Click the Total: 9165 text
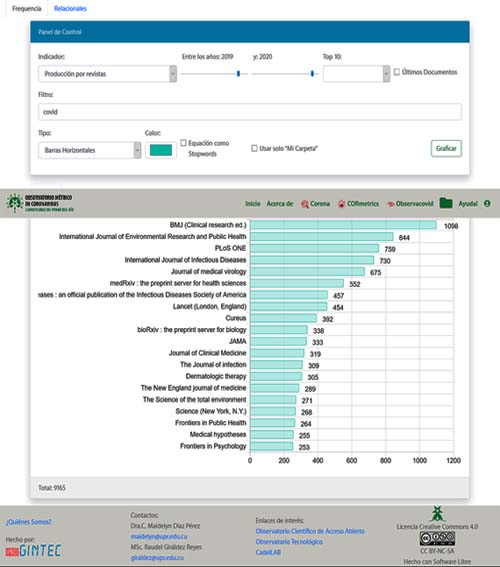 [x=52, y=488]
